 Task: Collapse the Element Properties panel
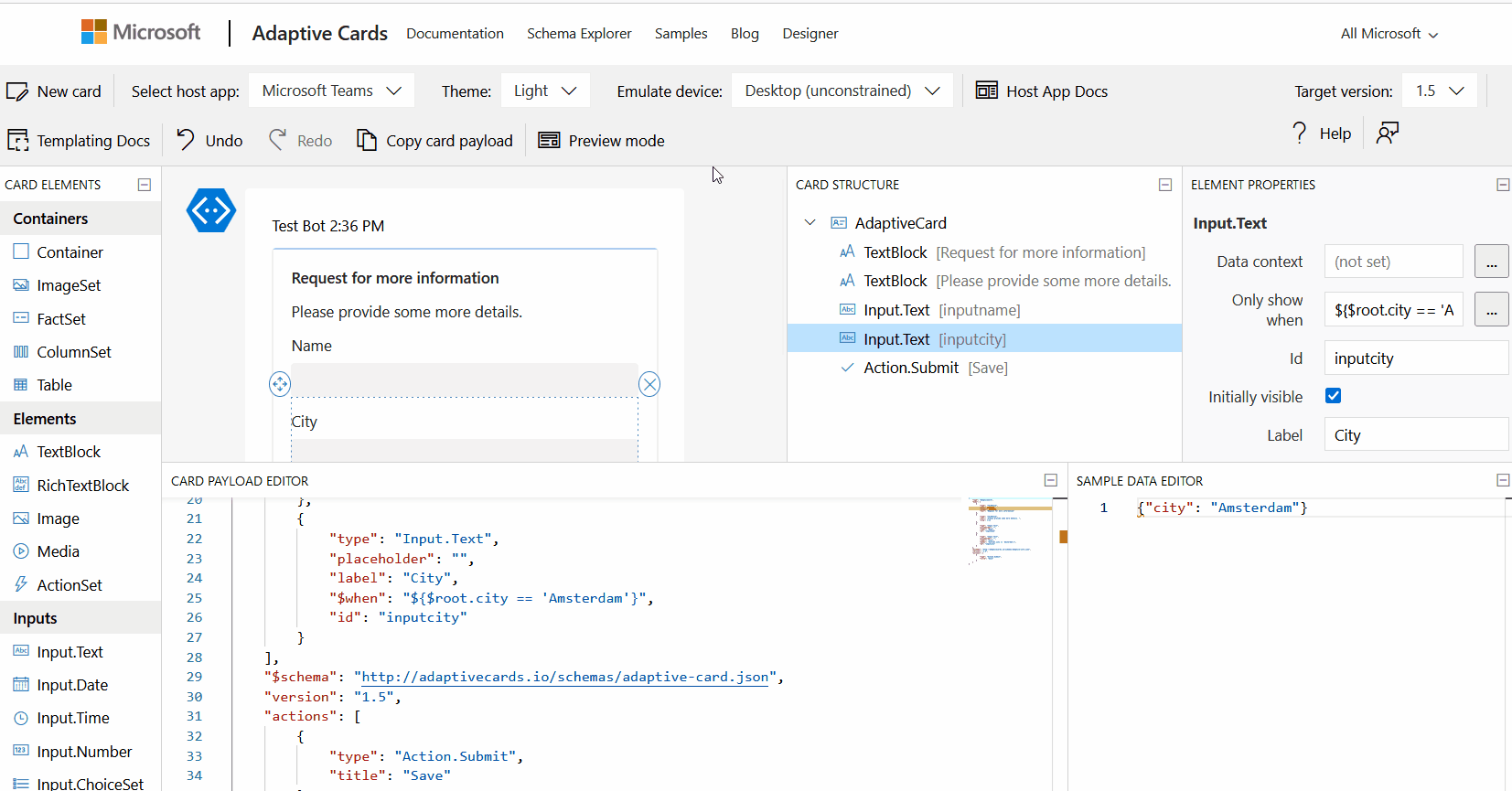tap(1503, 185)
